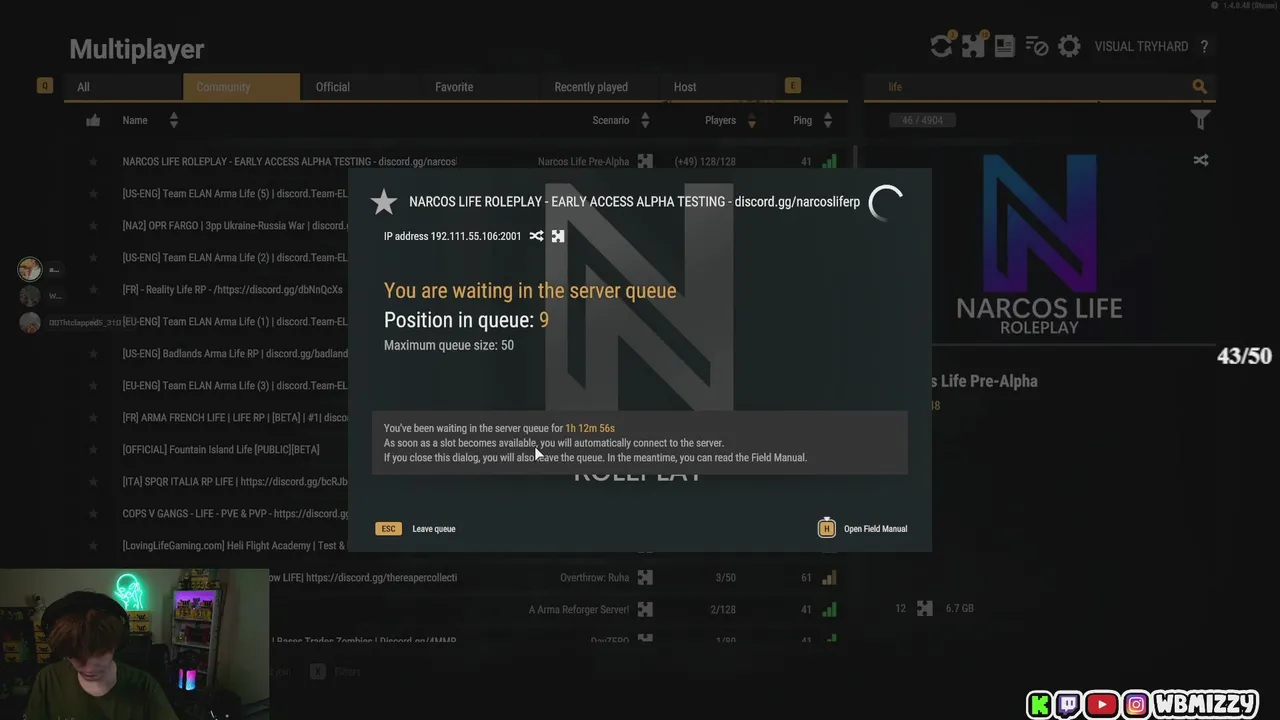Image resolution: width=1280 pixels, height=720 pixels.
Task: Click the search field containing life
Action: 1040,87
